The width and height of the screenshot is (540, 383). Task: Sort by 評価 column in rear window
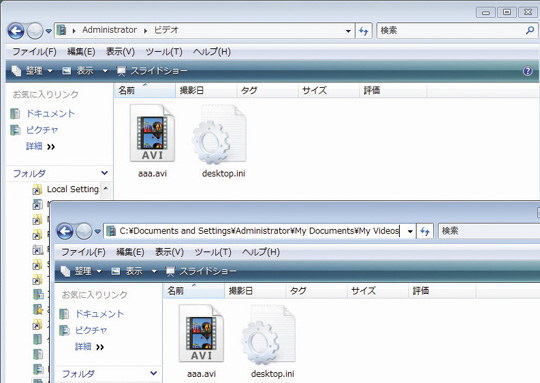(x=393, y=91)
